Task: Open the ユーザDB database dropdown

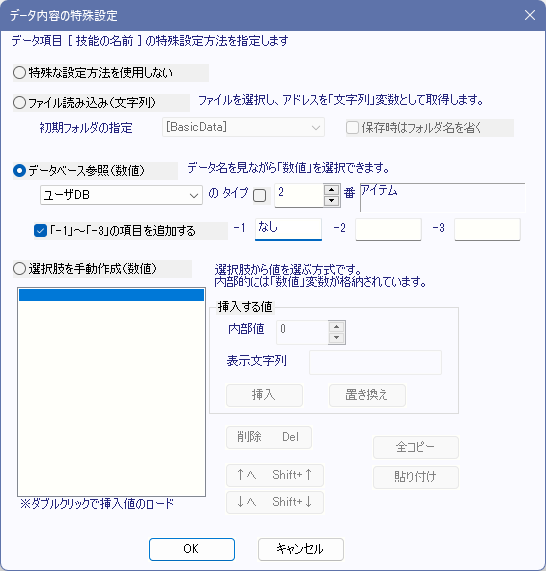Action: pyautogui.click(x=121, y=195)
